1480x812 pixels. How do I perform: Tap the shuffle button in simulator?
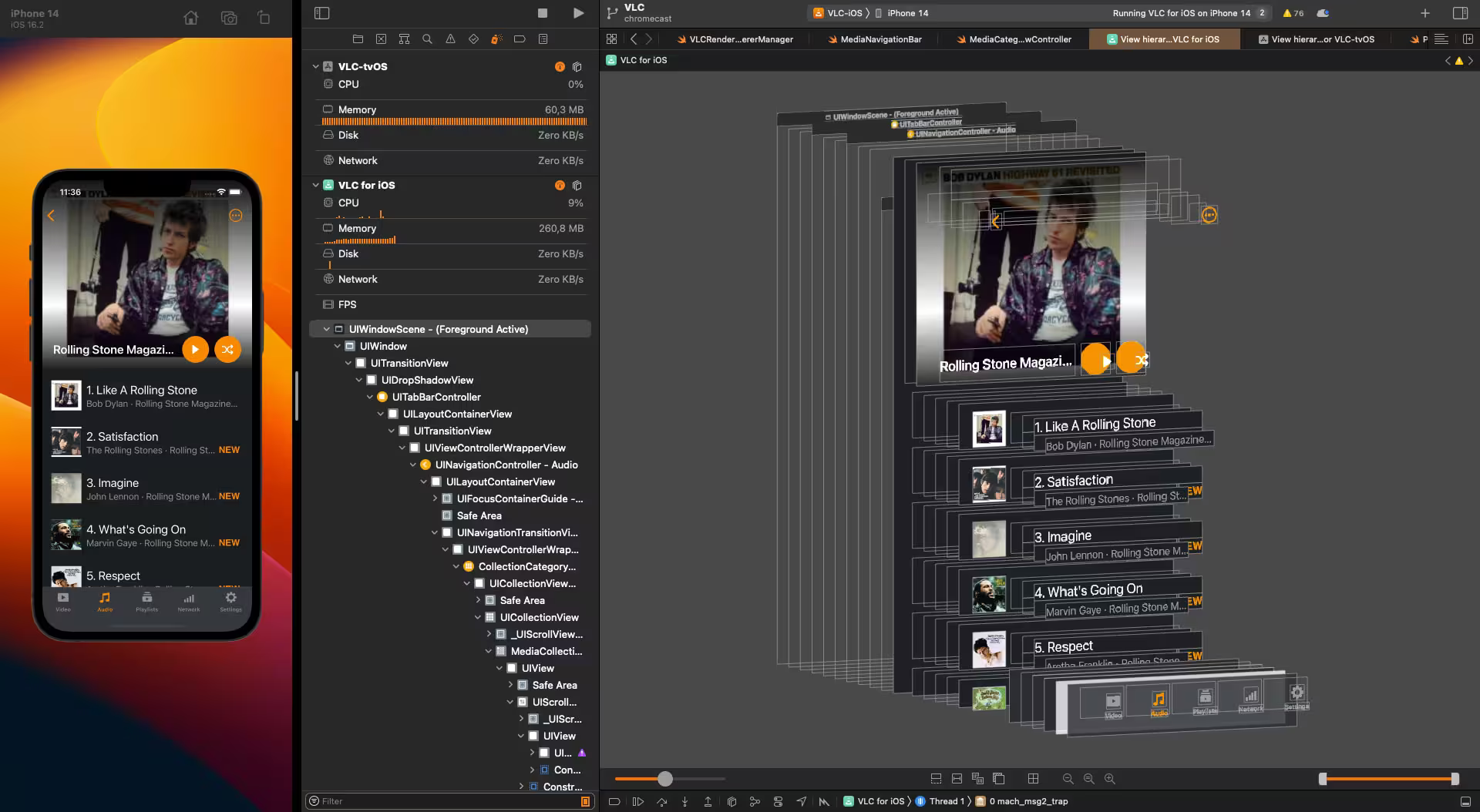227,350
